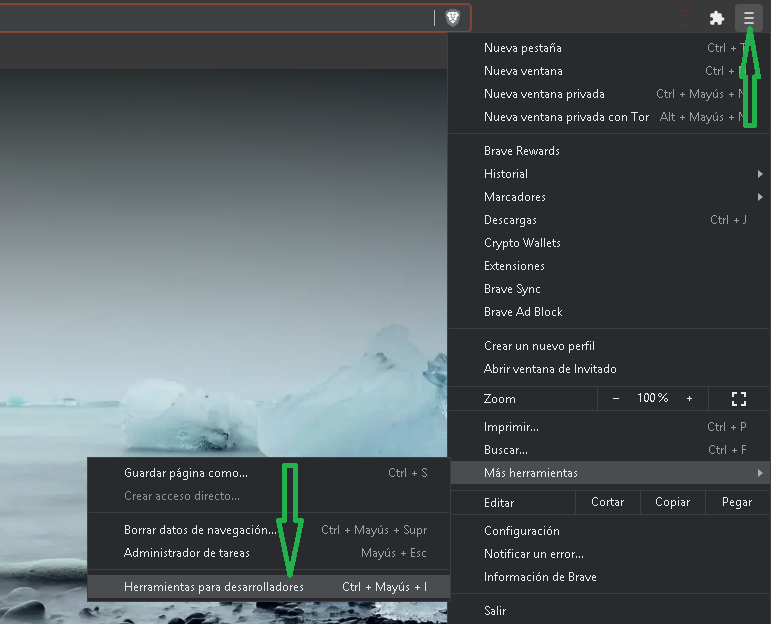771x624 pixels.
Task: Open Borrar datos de navegación...
Action: click(268, 530)
